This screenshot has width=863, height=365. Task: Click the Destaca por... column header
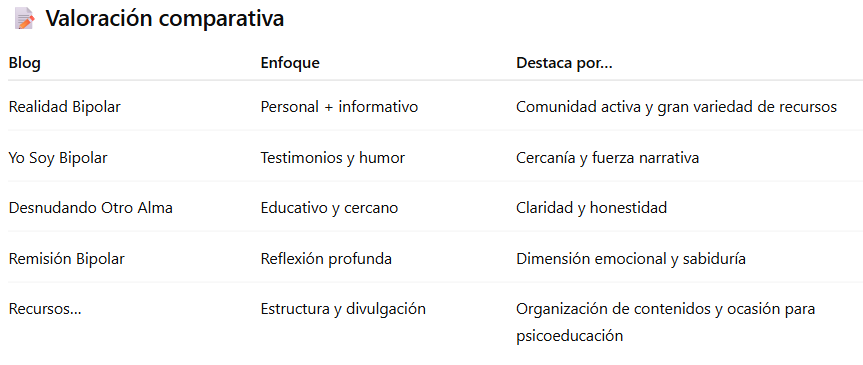click(x=564, y=63)
